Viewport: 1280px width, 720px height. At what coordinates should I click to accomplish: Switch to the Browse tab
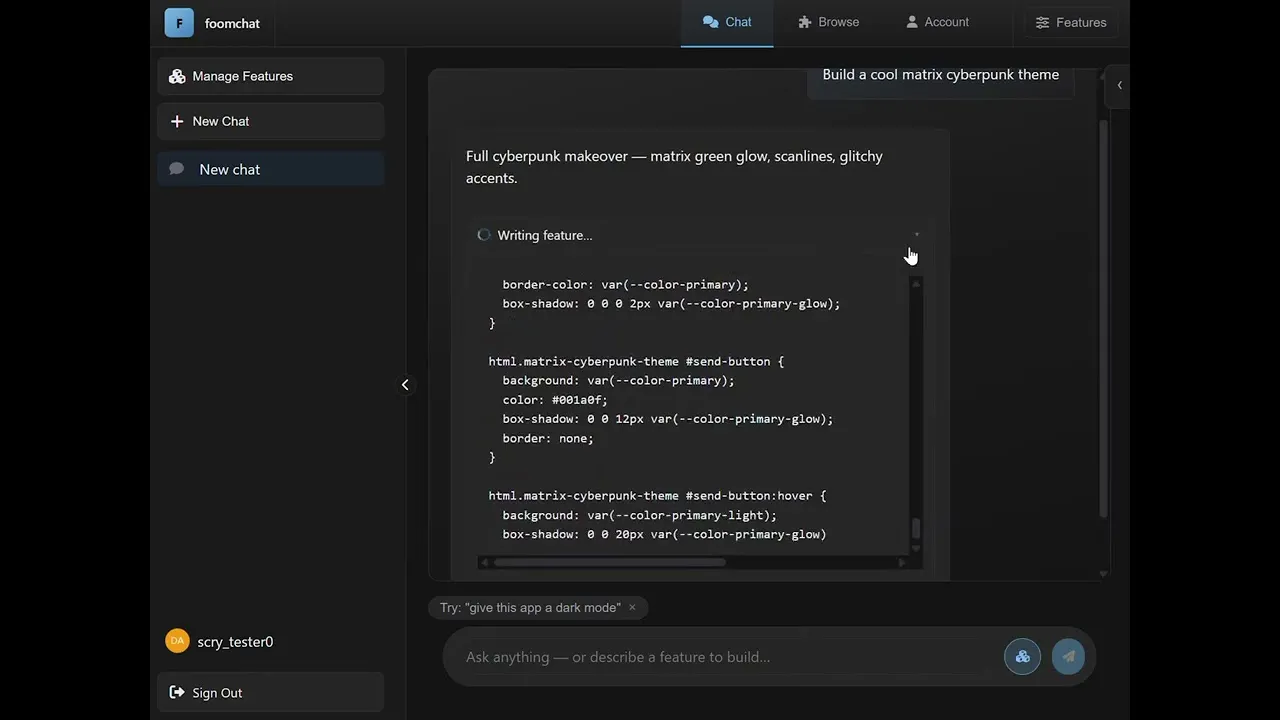[828, 22]
